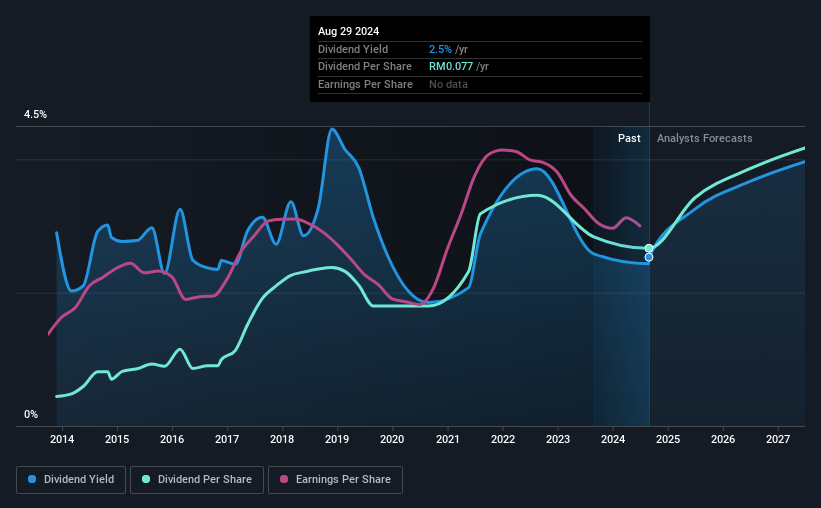The width and height of the screenshot is (821, 508).
Task: Select the 2015 x-axis label
Action: (117, 439)
